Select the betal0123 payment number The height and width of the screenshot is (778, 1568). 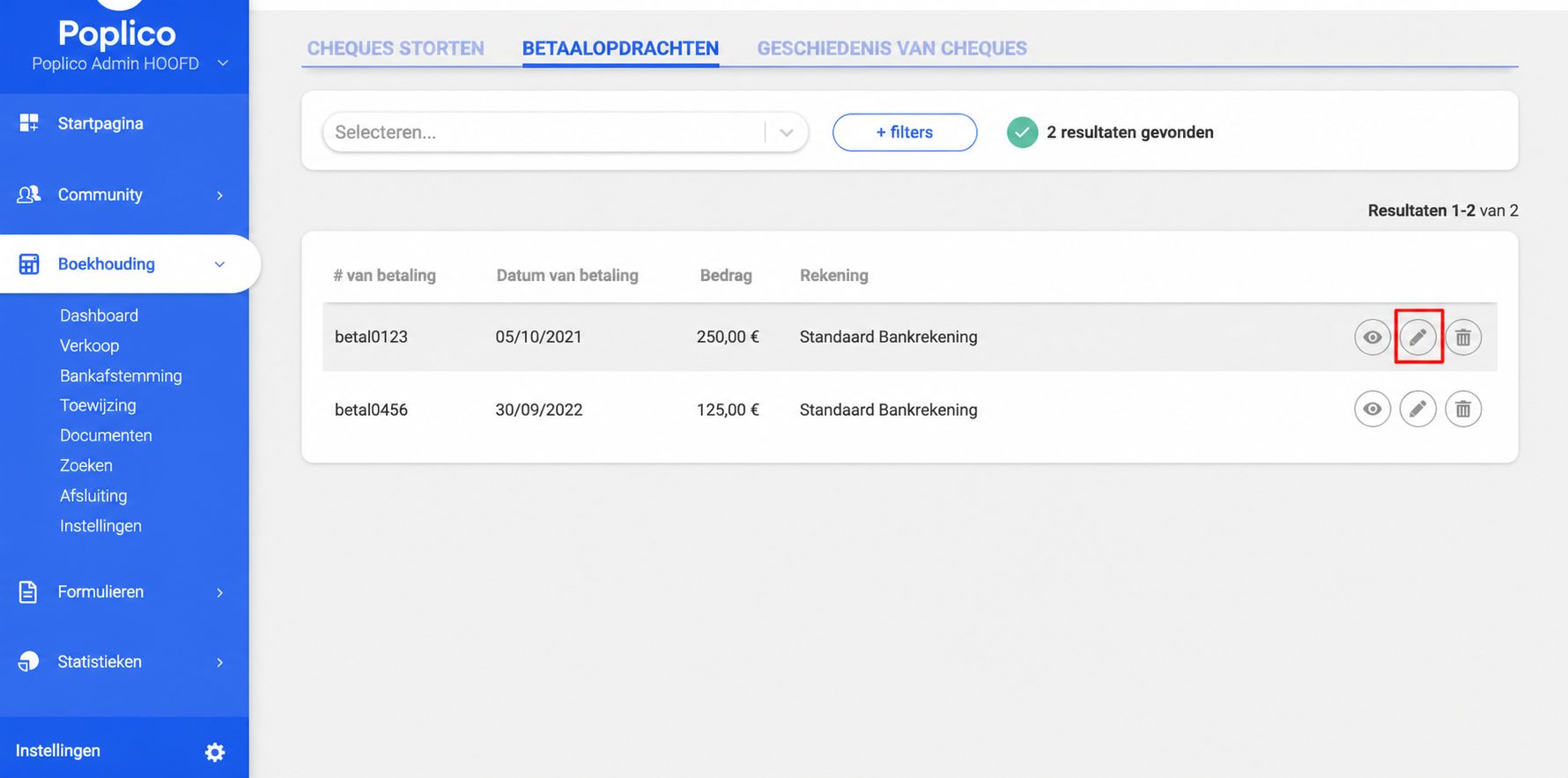[371, 337]
